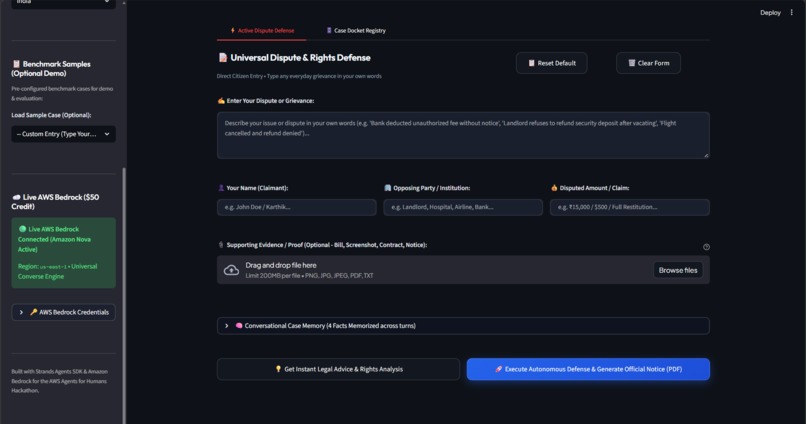The image size is (806, 424).
Task: Click the chevron on Load Sample Case dropdown
Action: point(107,134)
